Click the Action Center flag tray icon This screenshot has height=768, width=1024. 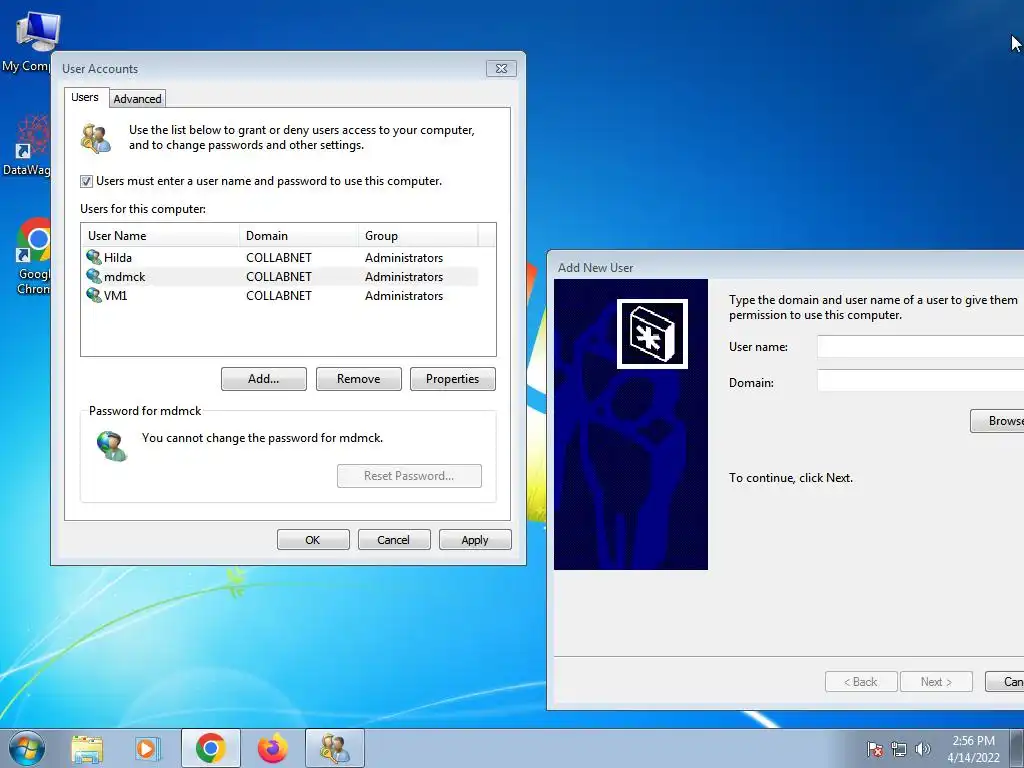click(874, 749)
